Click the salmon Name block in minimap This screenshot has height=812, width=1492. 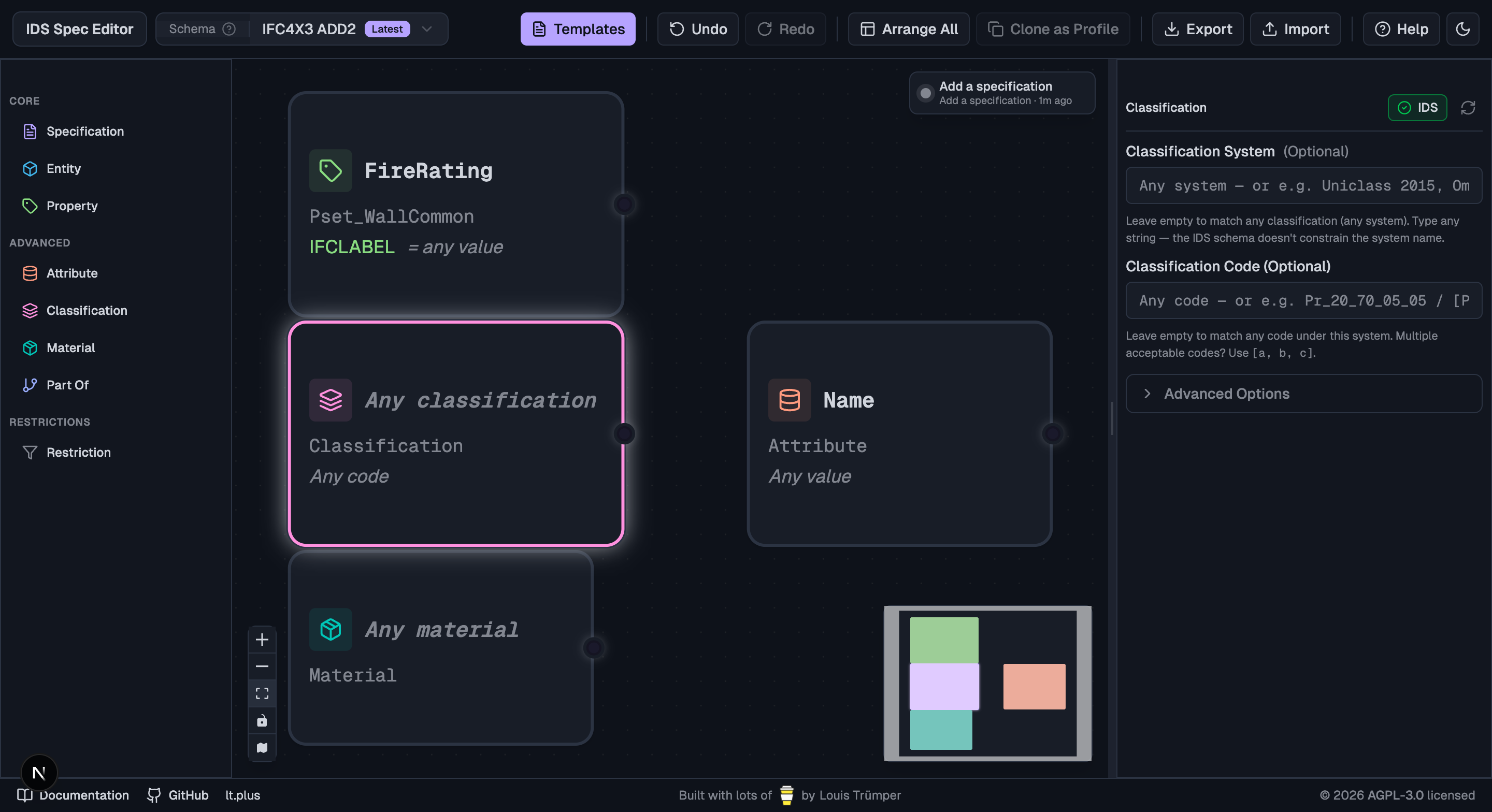(x=1034, y=686)
